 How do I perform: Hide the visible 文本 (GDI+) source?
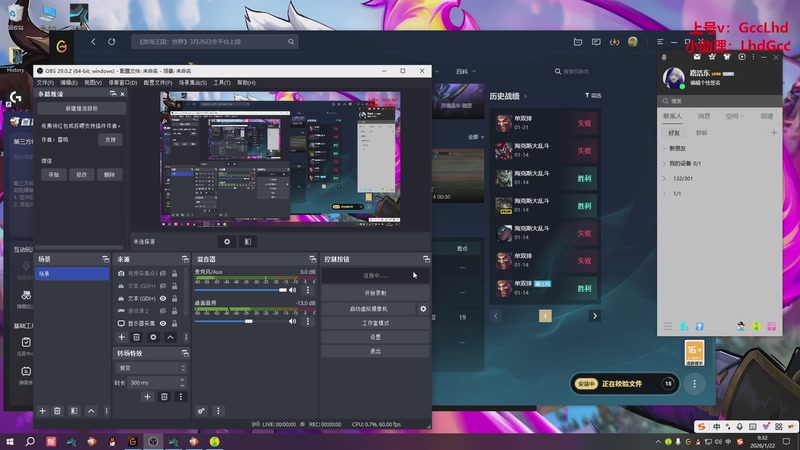click(x=163, y=298)
